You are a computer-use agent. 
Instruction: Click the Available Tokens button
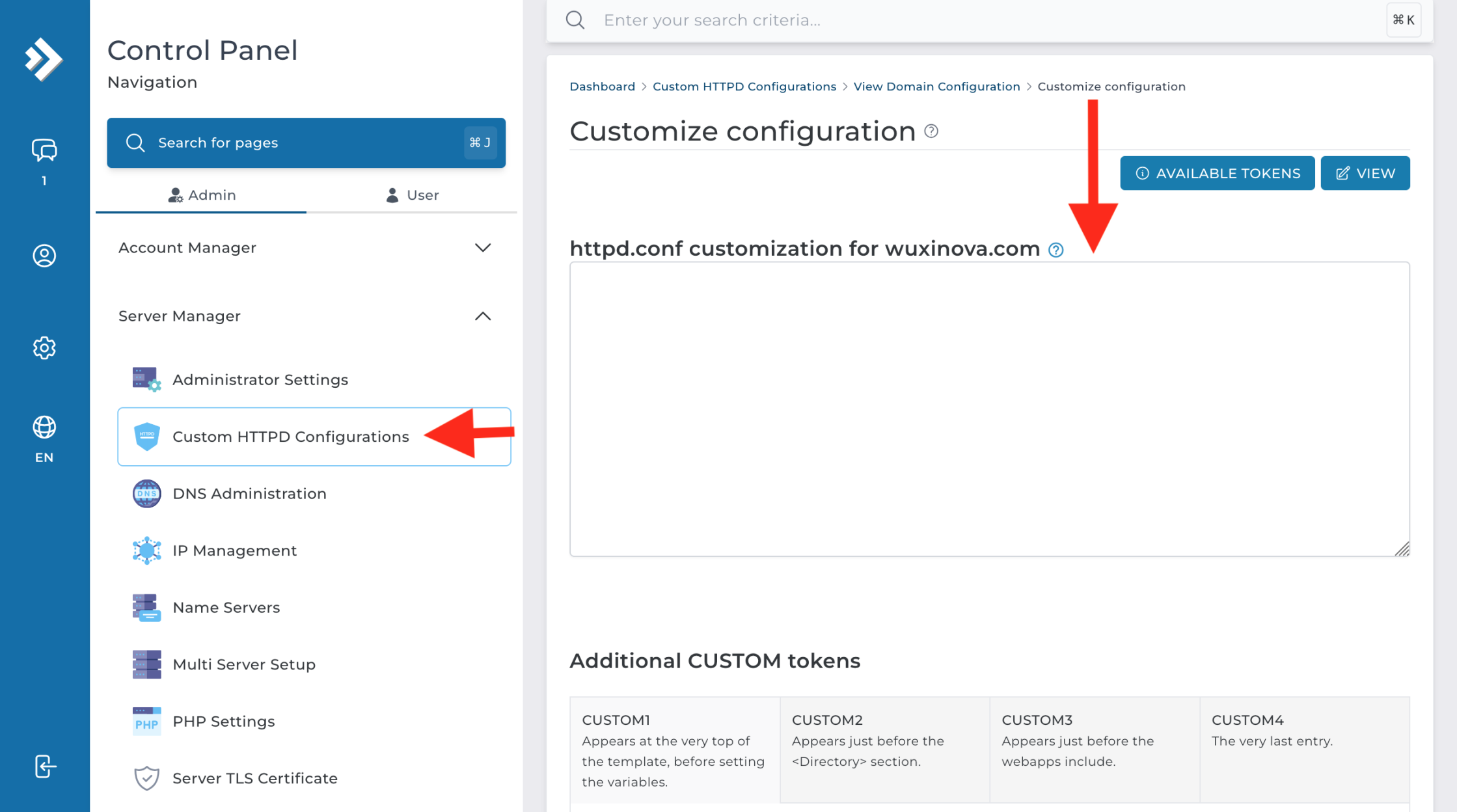(x=1218, y=173)
